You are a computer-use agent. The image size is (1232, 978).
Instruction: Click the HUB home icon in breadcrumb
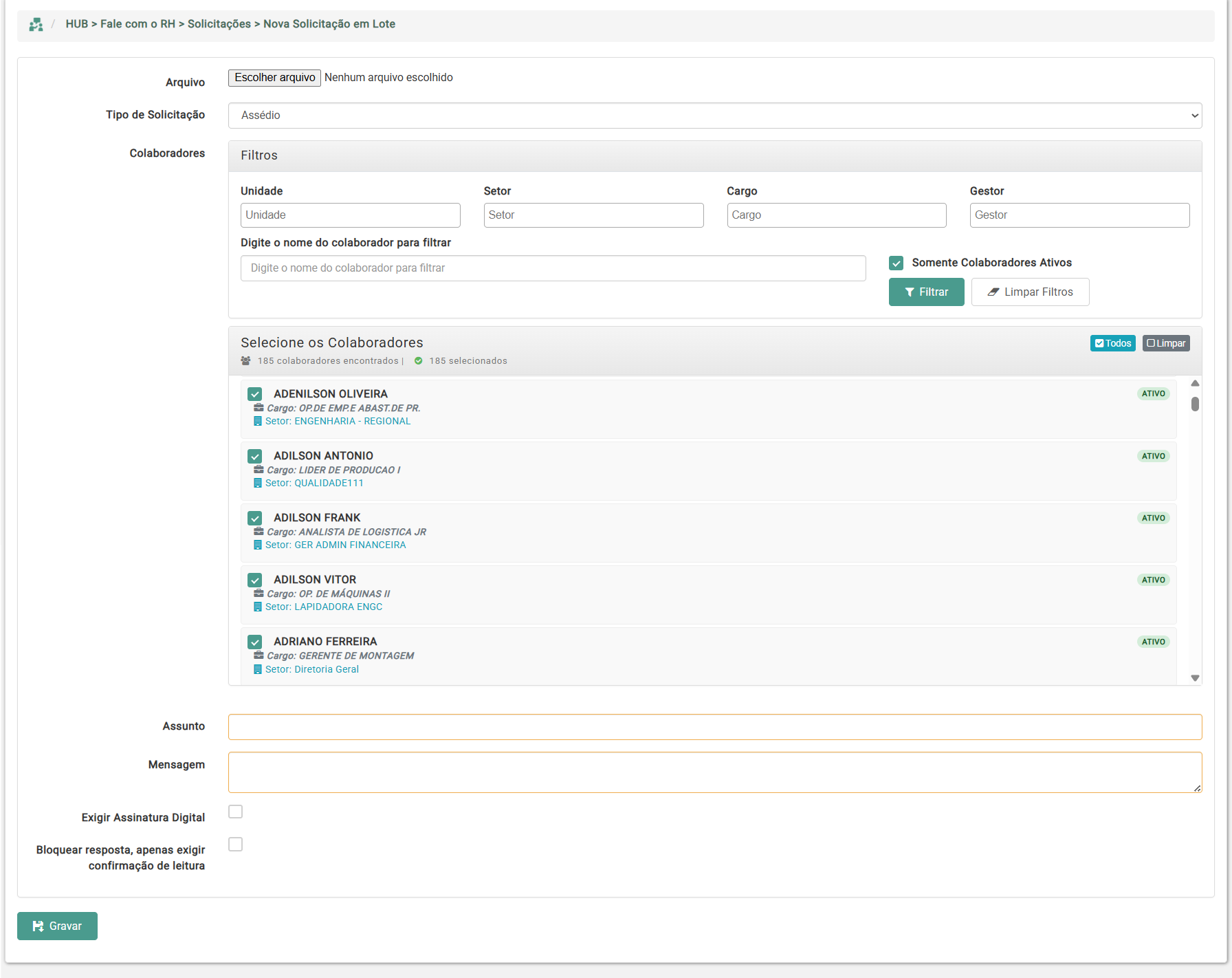(36, 25)
